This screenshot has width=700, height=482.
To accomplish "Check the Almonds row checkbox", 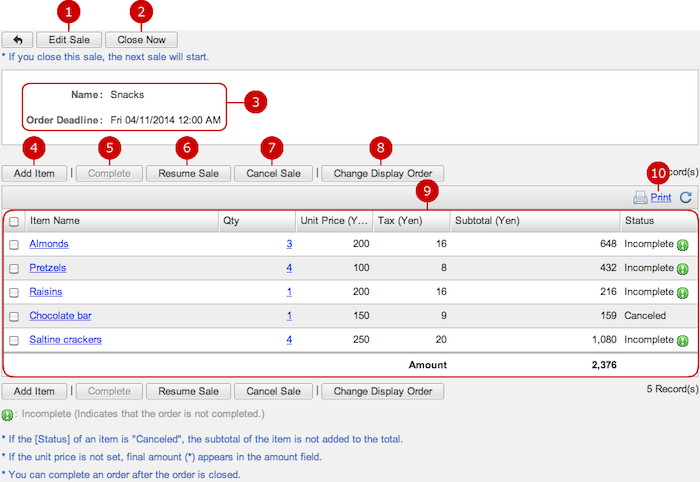I will 14,245.
